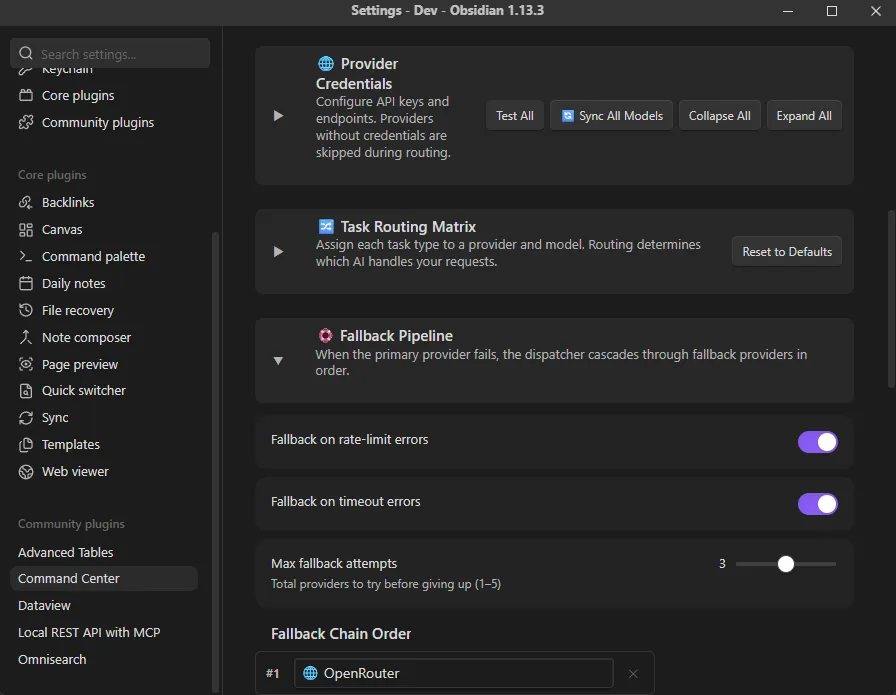896x695 pixels.
Task: Click the Sync arrows icon
Action: click(x=26, y=418)
